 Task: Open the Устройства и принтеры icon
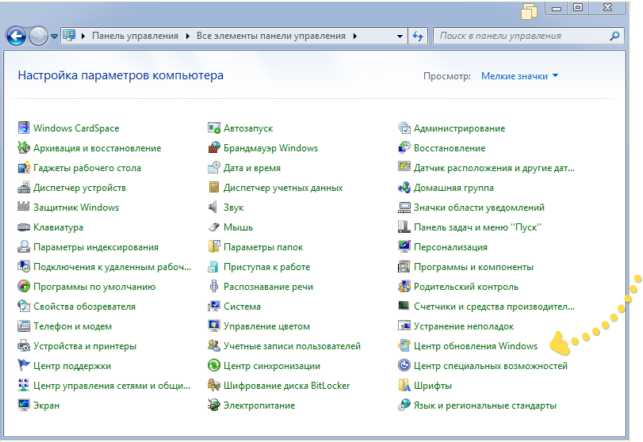[23, 346]
